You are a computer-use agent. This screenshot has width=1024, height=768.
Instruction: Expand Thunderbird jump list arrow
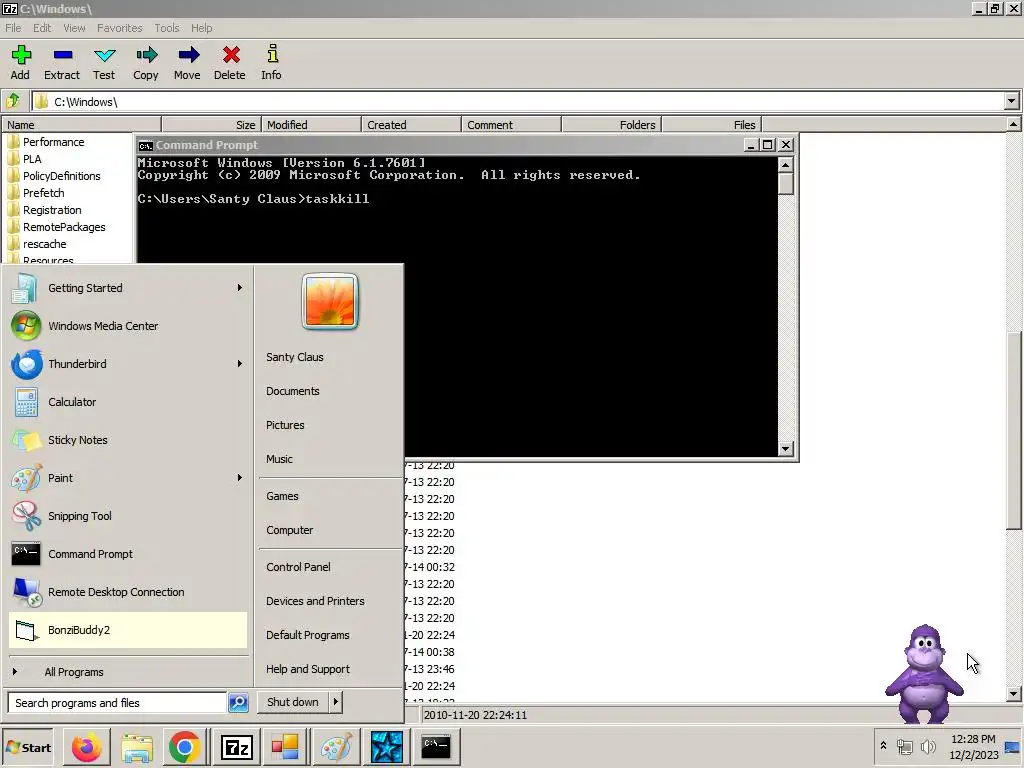click(240, 364)
